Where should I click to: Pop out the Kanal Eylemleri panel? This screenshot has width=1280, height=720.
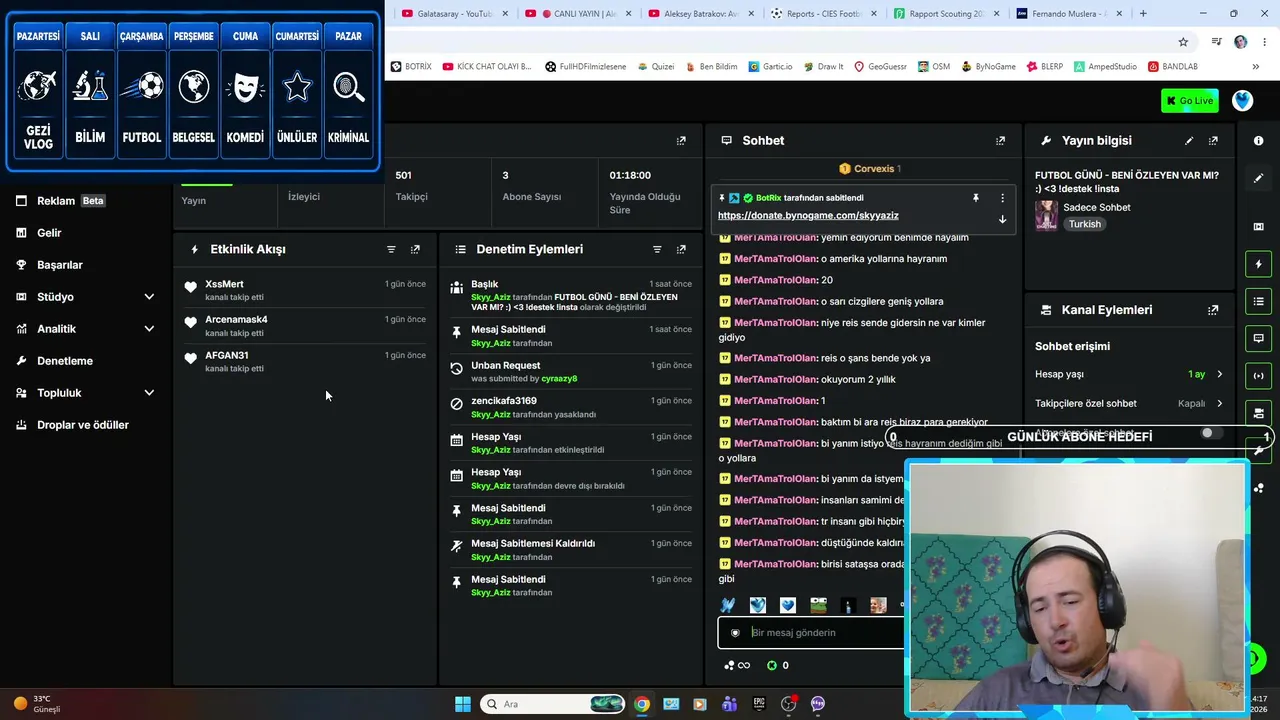pyautogui.click(x=1213, y=310)
